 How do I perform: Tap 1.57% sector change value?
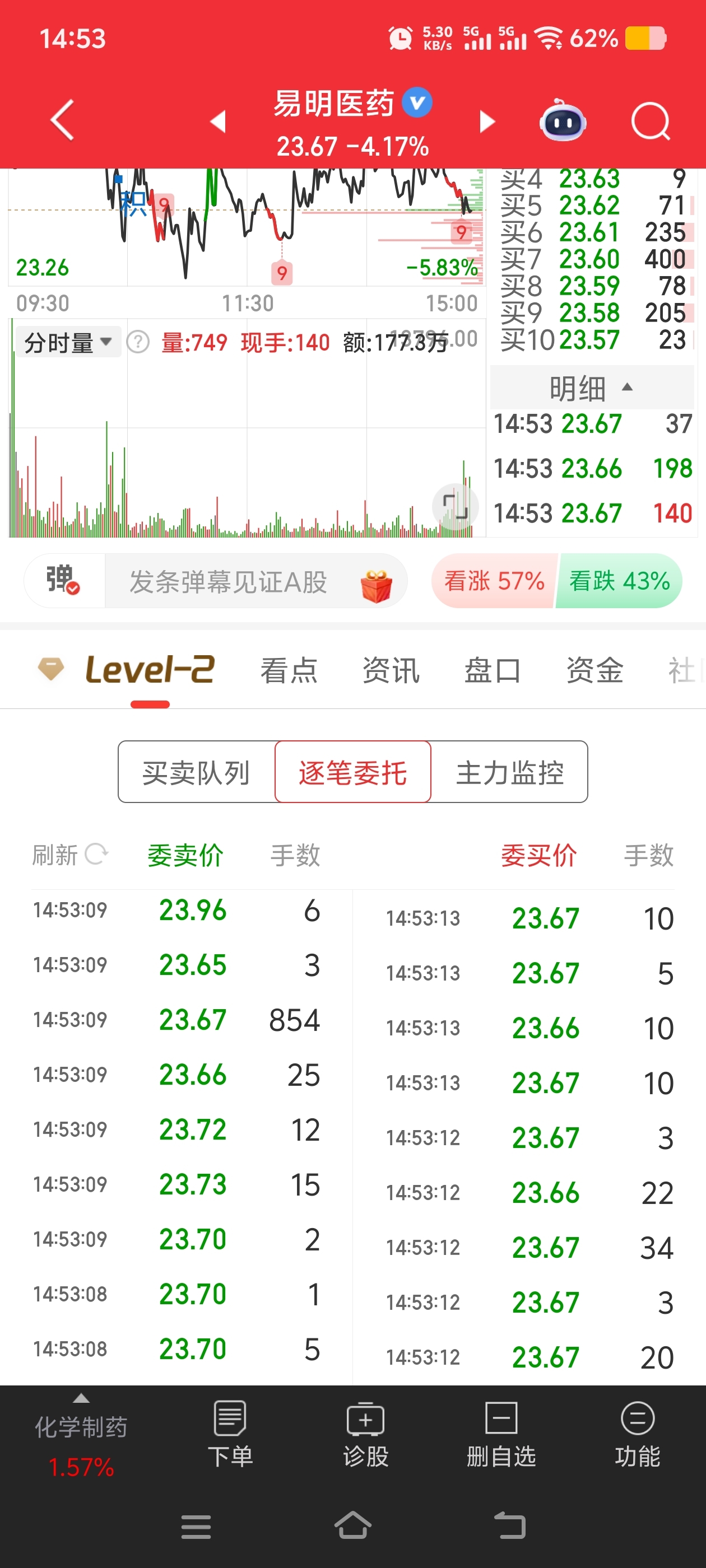[81, 1467]
